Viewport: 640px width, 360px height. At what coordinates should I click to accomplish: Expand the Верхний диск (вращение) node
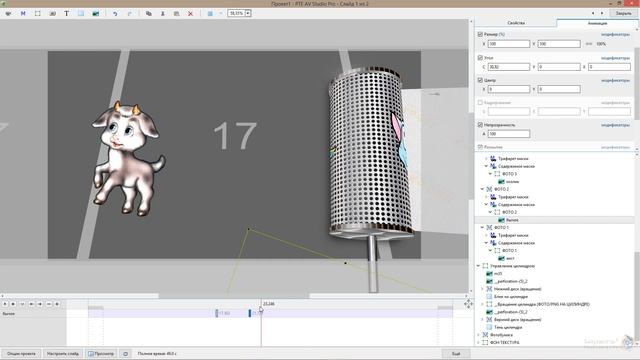click(x=482, y=320)
